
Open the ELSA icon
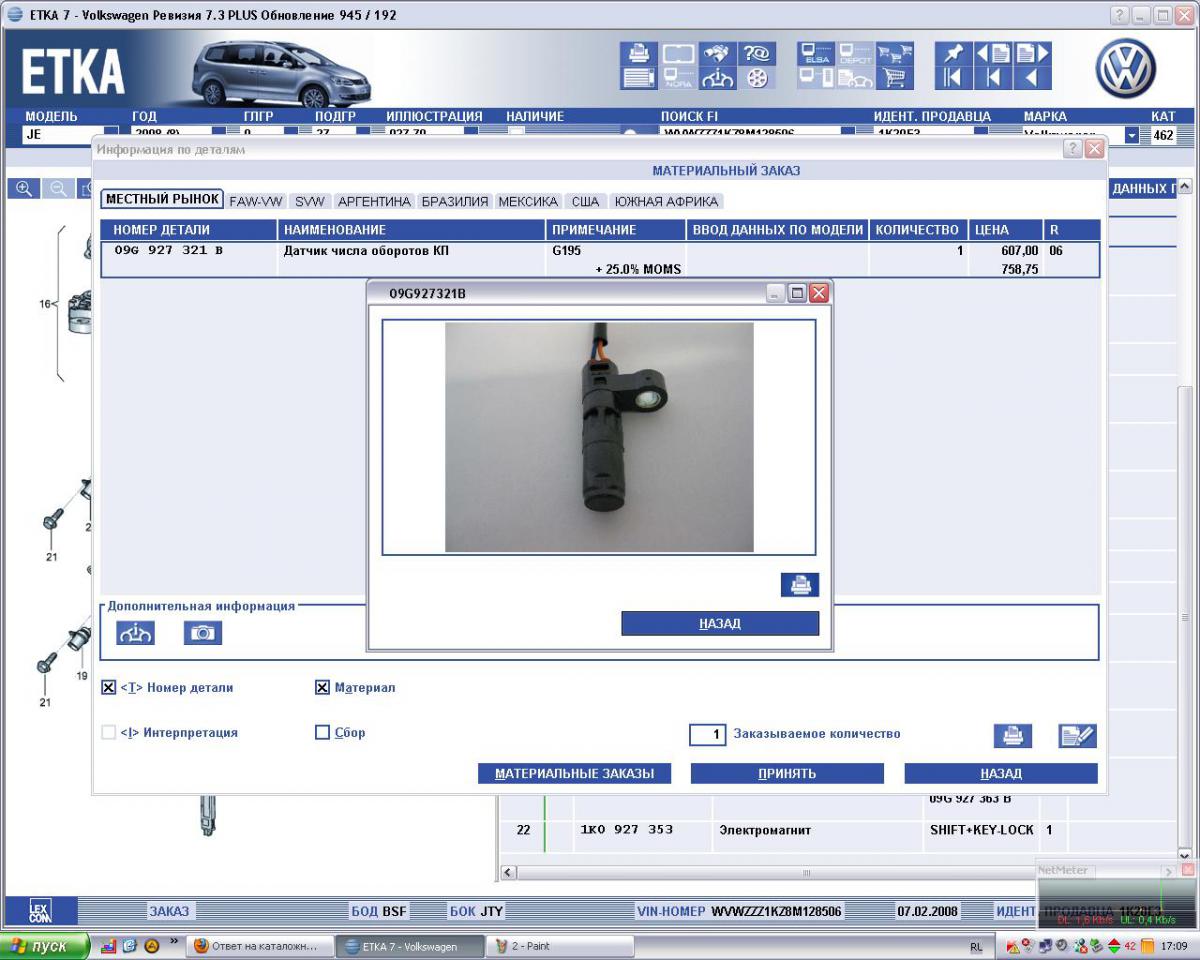coord(816,53)
